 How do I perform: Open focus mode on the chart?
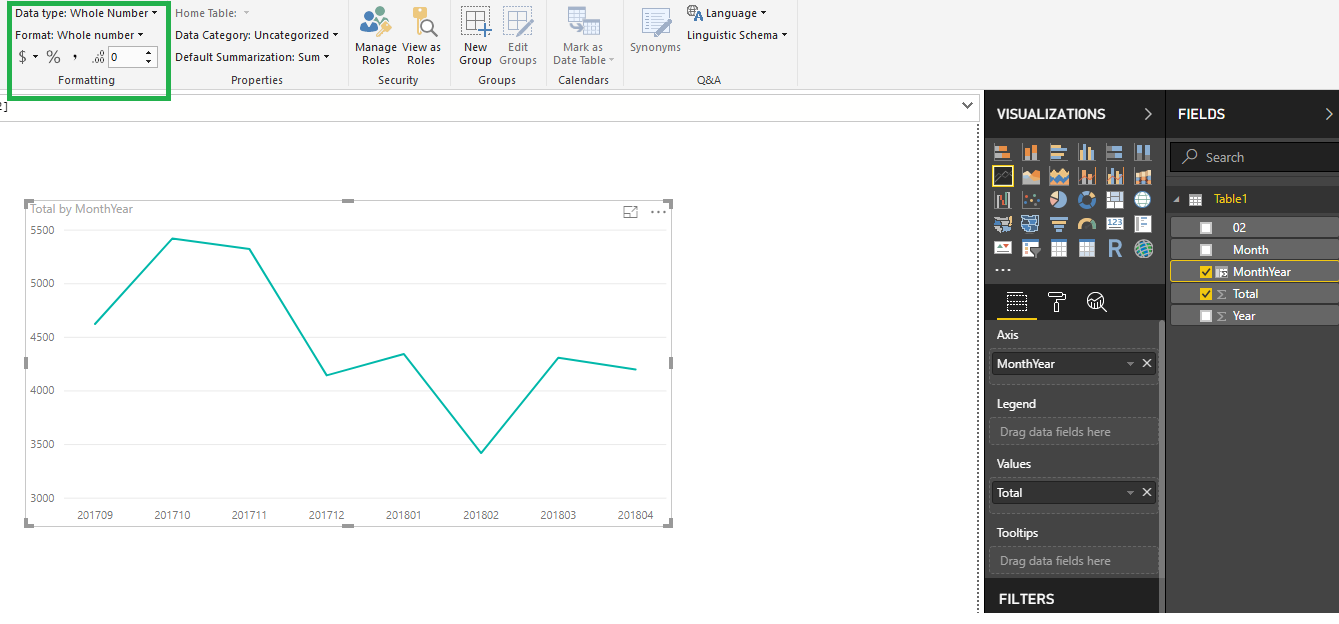(x=630, y=212)
